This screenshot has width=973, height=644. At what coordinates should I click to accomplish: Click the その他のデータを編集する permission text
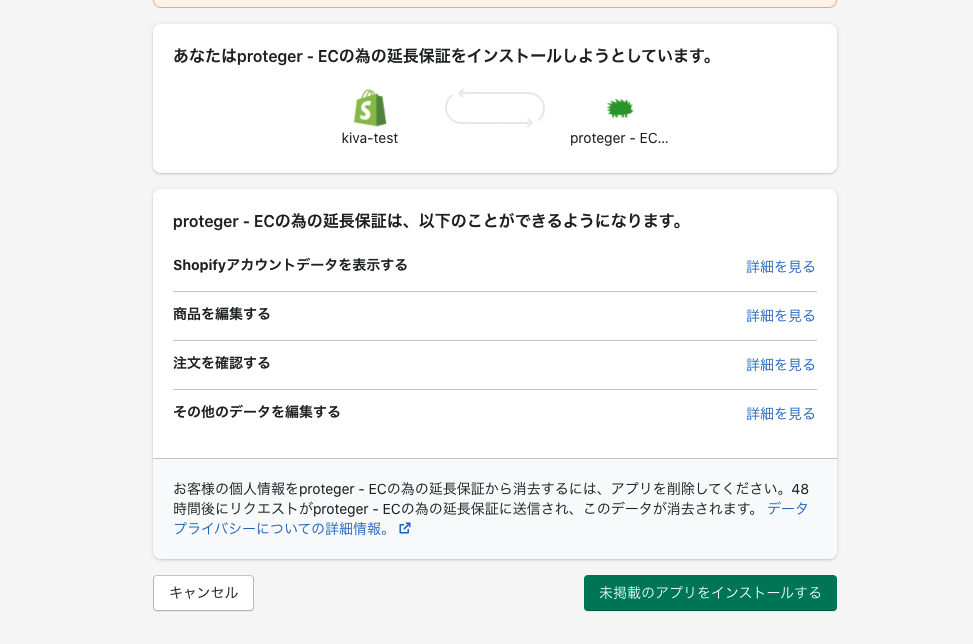(x=256, y=413)
